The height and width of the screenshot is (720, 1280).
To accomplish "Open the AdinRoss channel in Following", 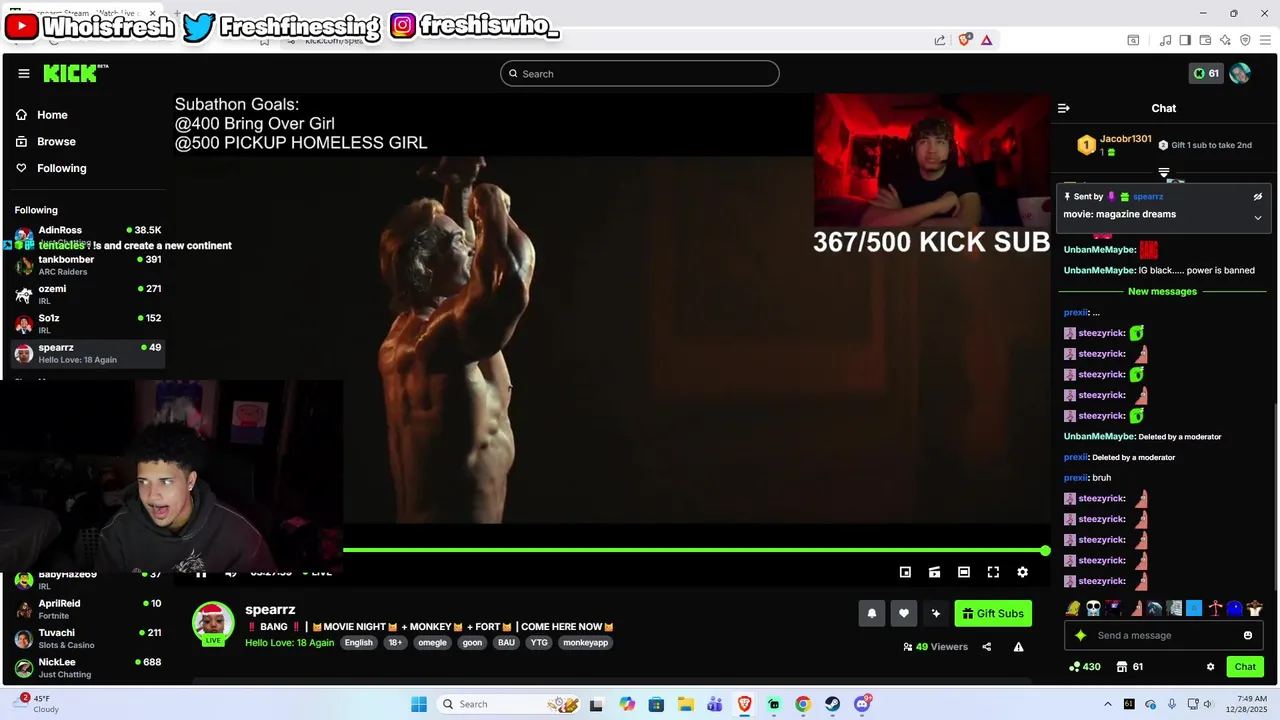I will click(x=88, y=236).
